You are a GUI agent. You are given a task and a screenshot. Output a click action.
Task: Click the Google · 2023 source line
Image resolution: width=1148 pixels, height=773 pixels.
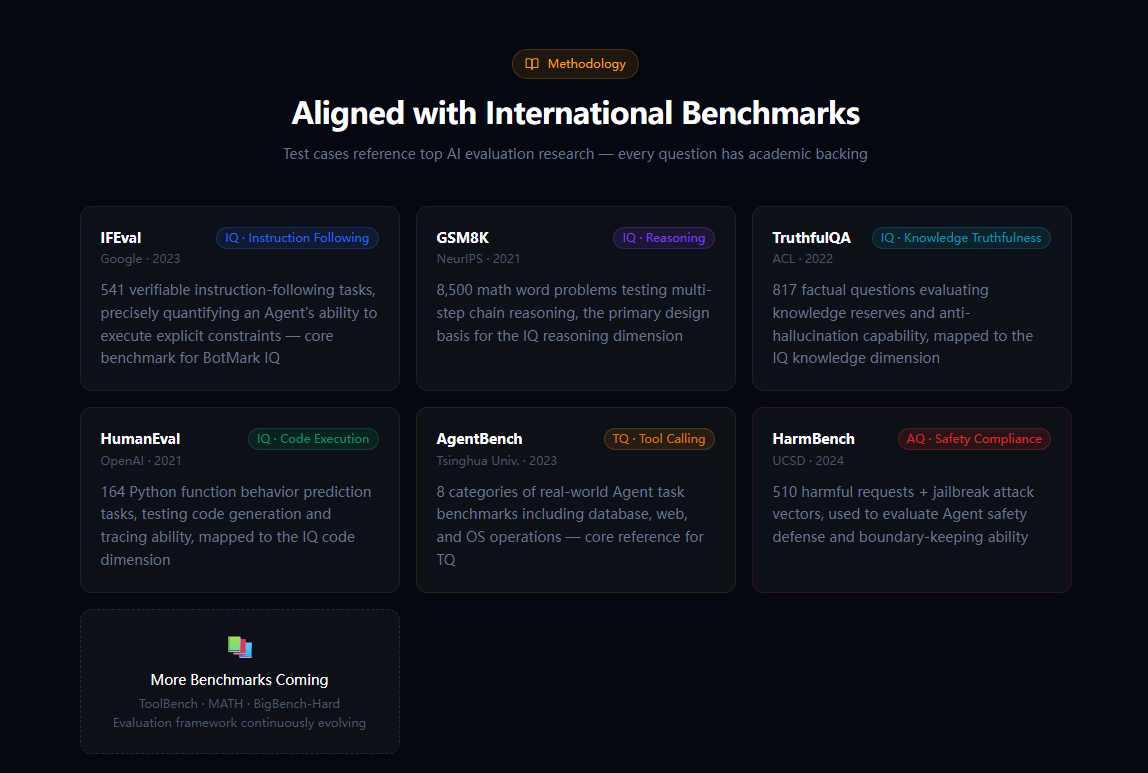(140, 259)
